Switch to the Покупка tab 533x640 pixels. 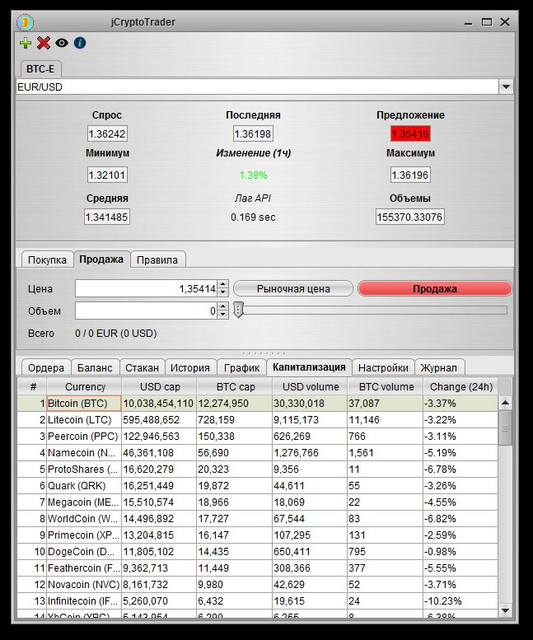47,260
